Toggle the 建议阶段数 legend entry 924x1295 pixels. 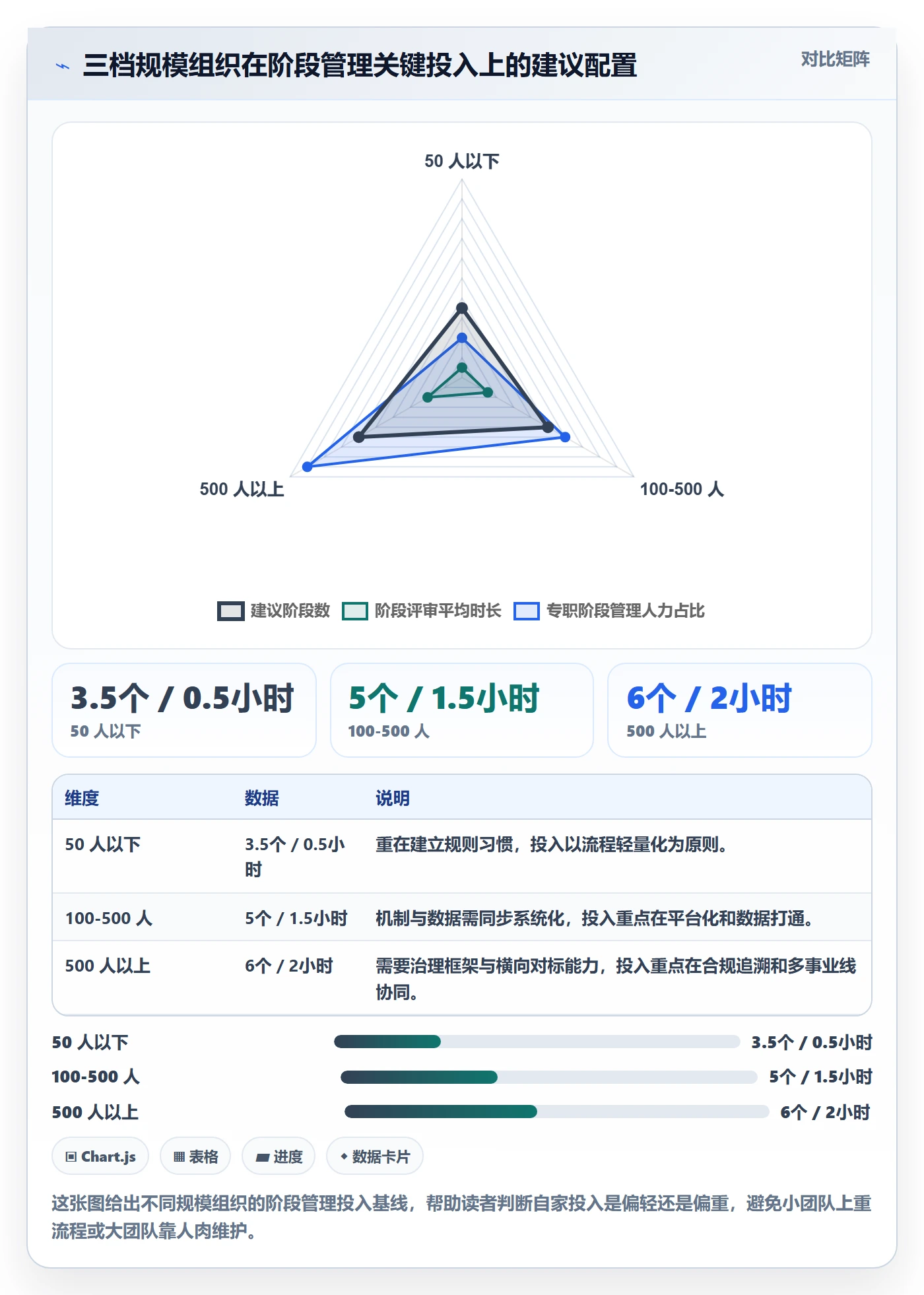pos(274,611)
